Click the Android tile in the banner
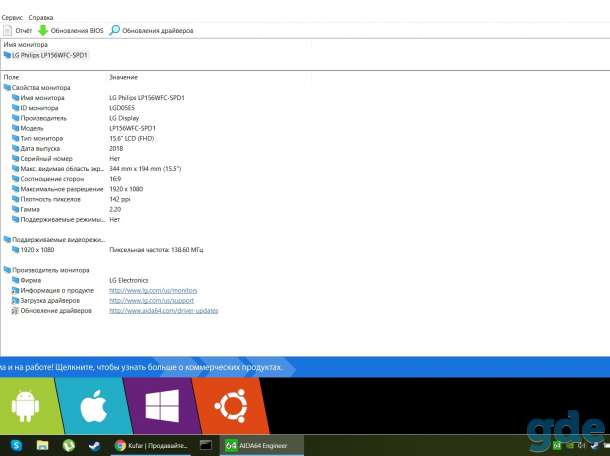Viewport: 610px width, 456px height. tap(29, 406)
